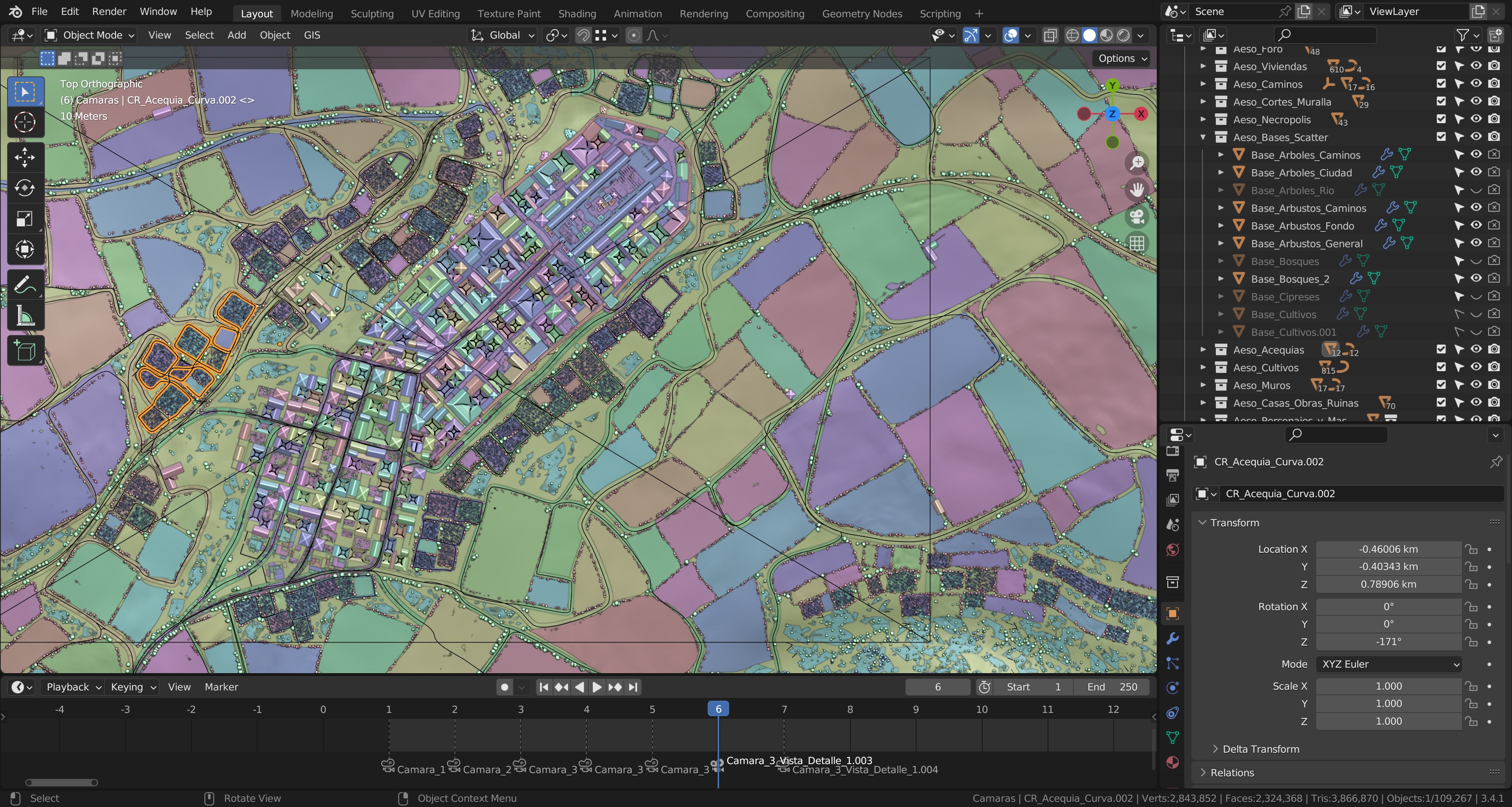Open the GIS menu
This screenshot has height=807, width=1512.
(312, 35)
